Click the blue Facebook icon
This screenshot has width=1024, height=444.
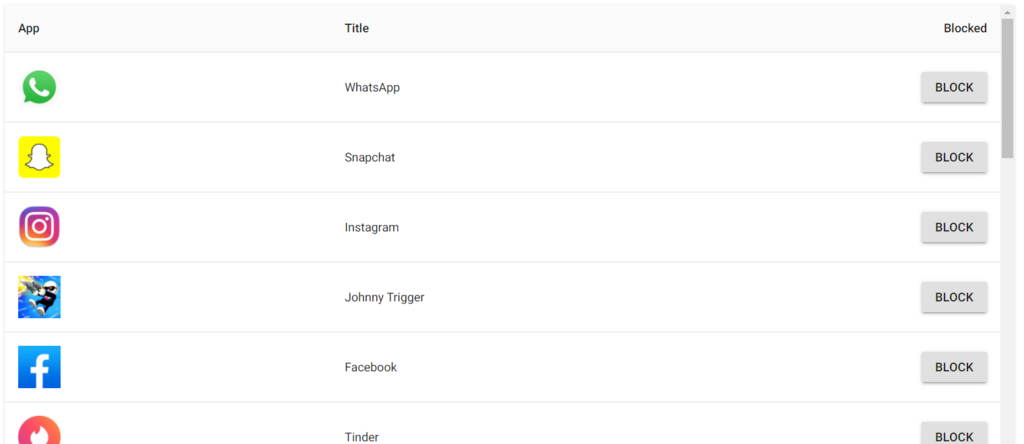pyautogui.click(x=39, y=367)
